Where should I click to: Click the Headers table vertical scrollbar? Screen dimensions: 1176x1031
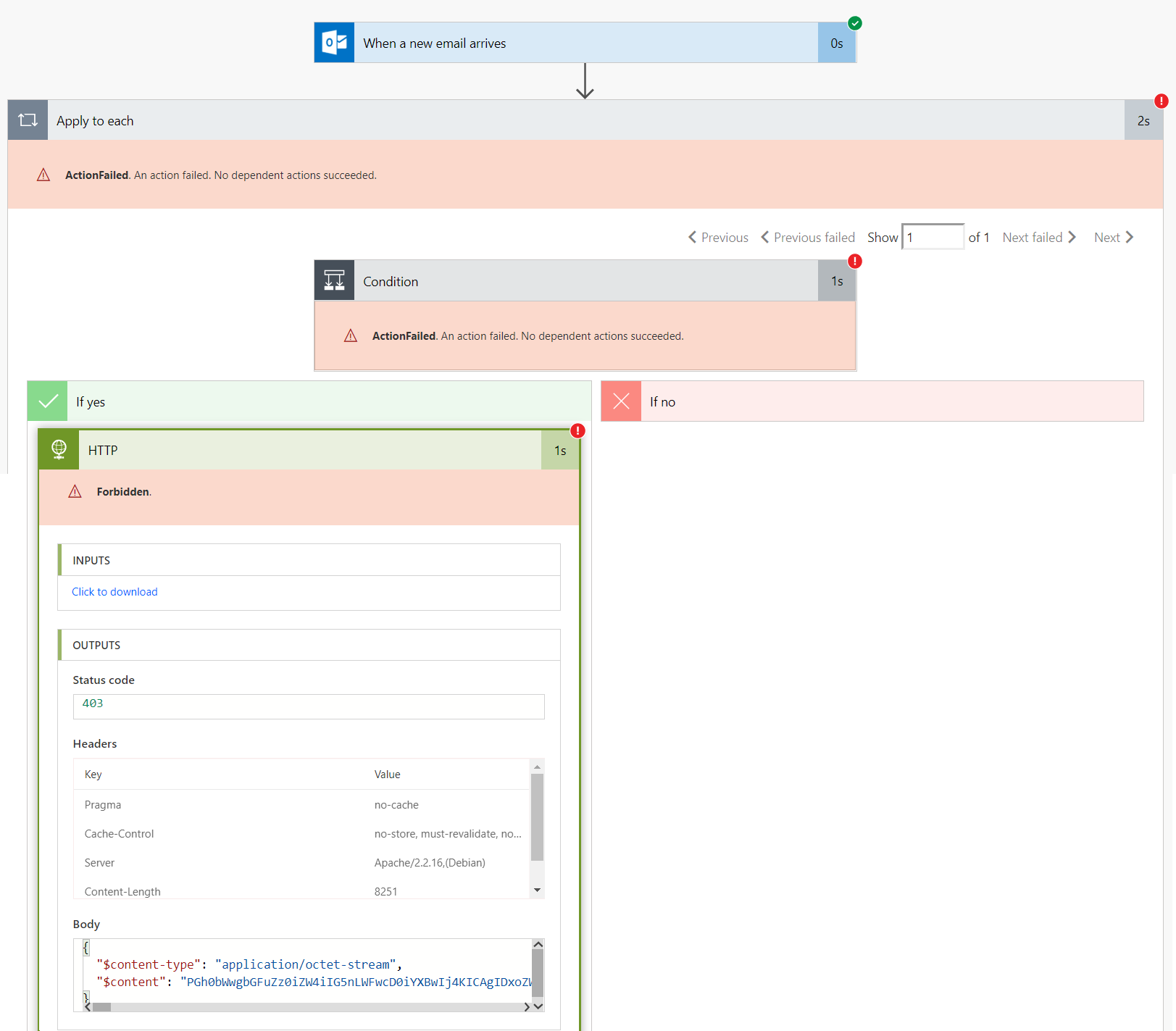[x=537, y=817]
